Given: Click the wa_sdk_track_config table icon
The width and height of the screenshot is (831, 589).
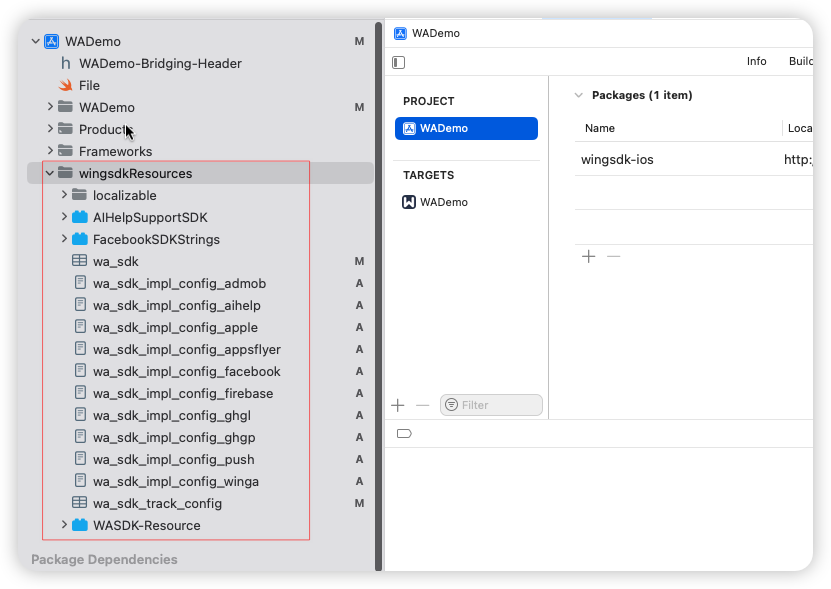Looking at the screenshot, I should tap(79, 503).
